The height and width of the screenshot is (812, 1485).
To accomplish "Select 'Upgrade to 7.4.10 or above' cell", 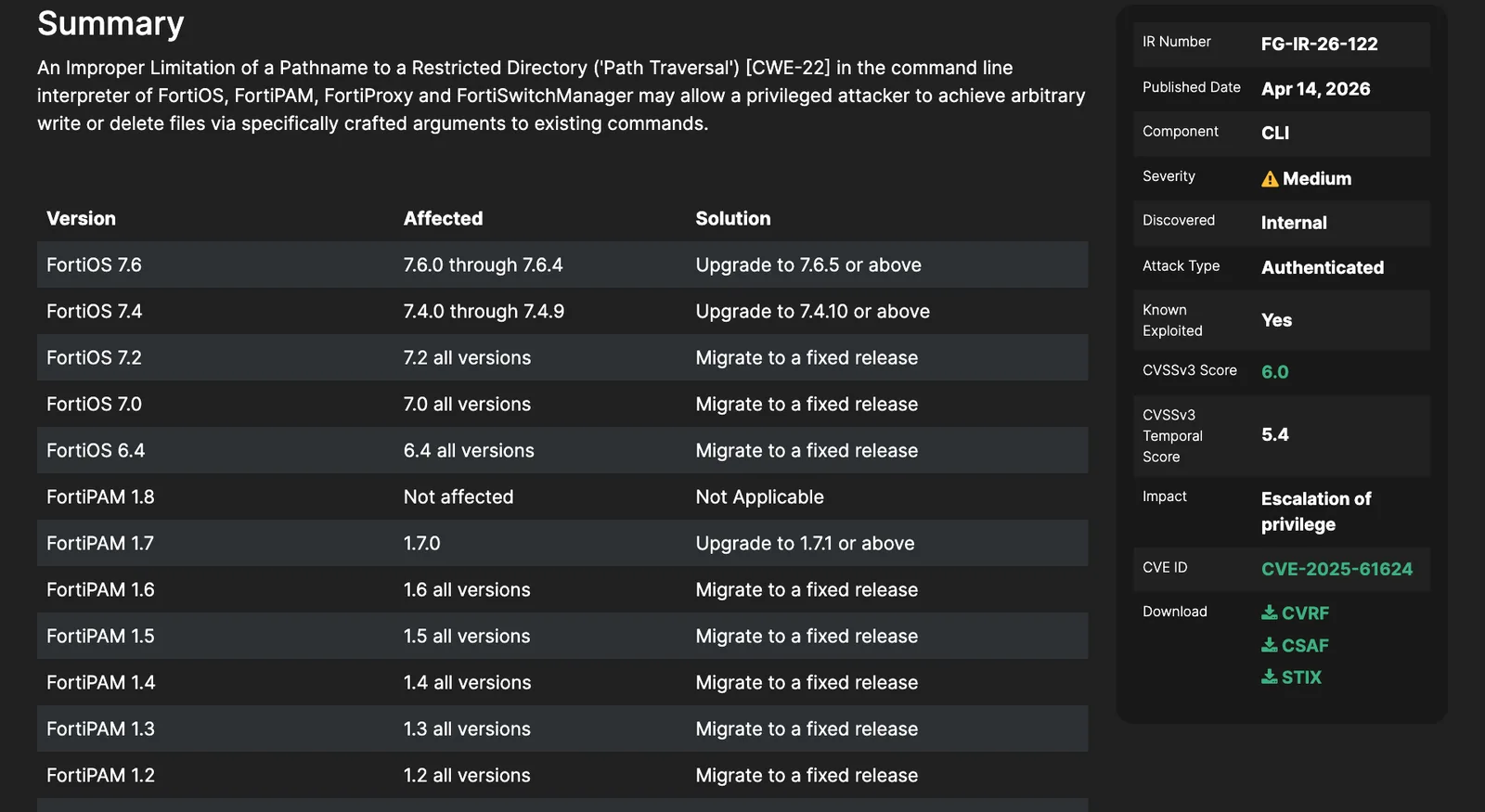I will point(813,312).
